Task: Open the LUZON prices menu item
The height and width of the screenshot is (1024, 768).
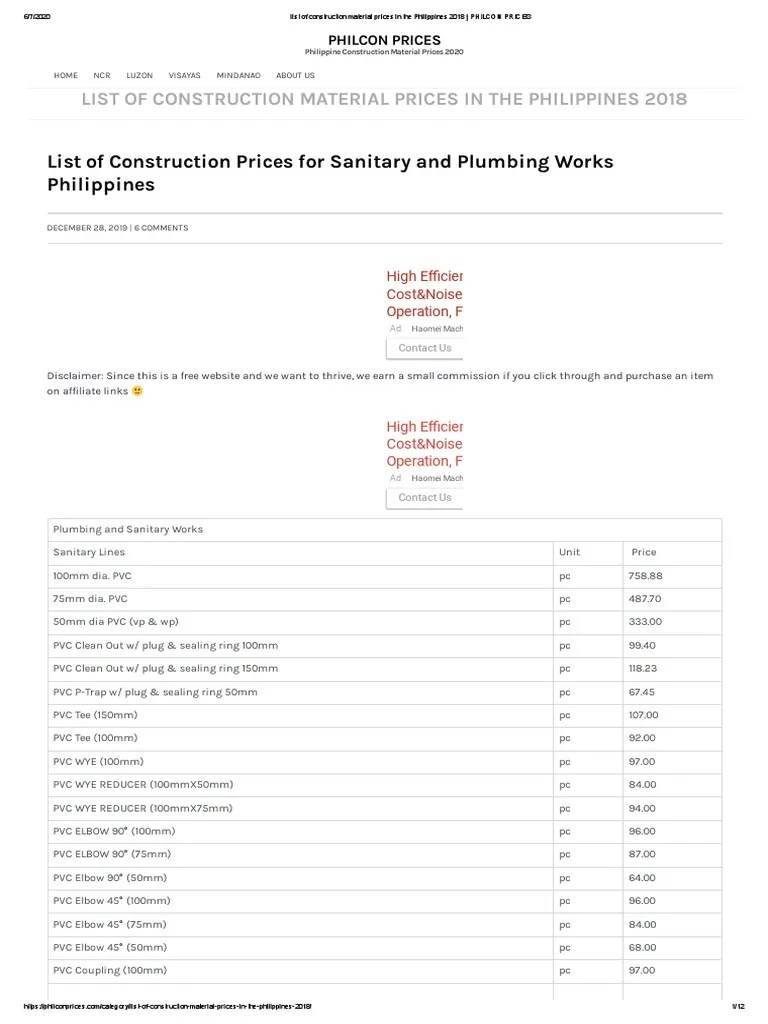Action: 139,74
